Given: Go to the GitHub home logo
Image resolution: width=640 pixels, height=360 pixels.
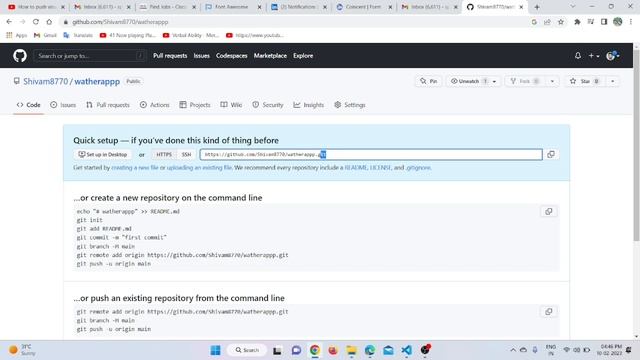Looking at the screenshot, I should click(x=20, y=56).
